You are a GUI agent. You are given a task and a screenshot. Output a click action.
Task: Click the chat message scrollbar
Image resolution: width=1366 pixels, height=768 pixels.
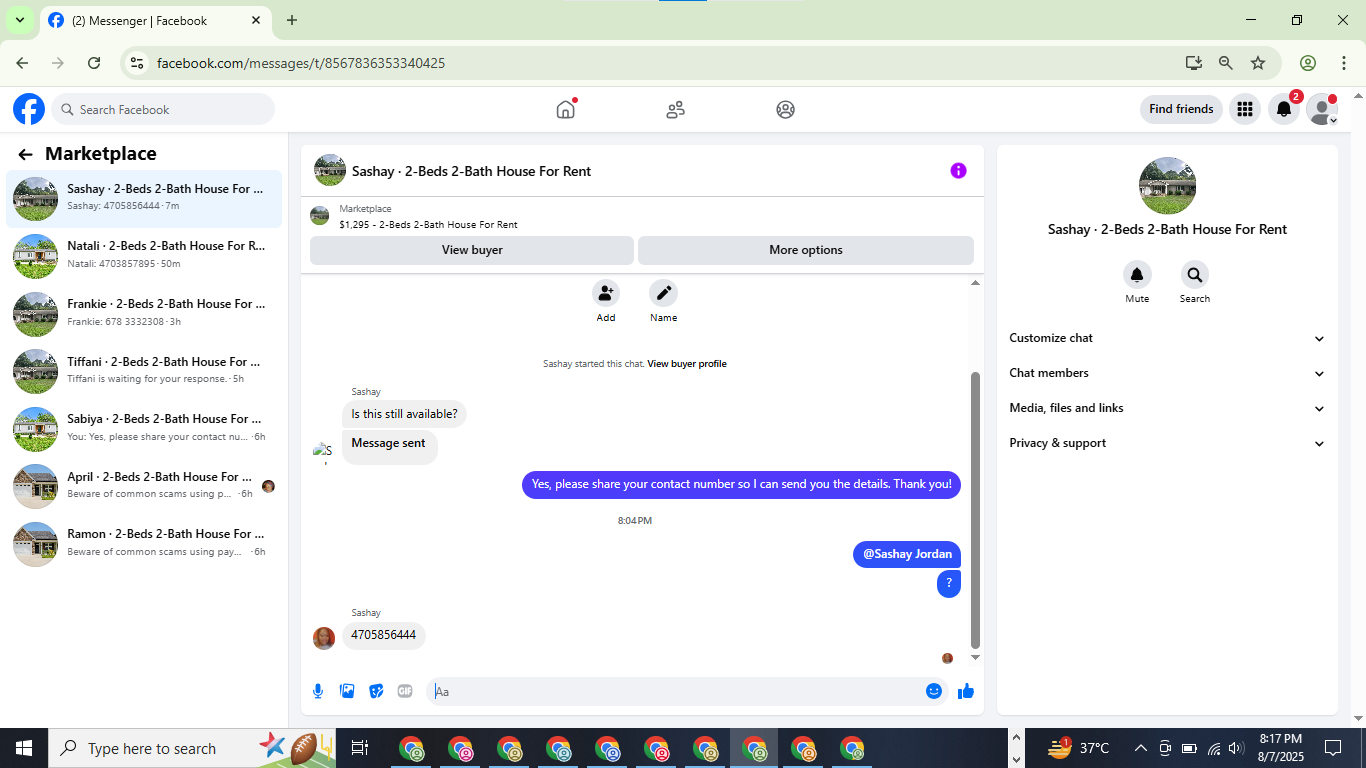(976, 510)
